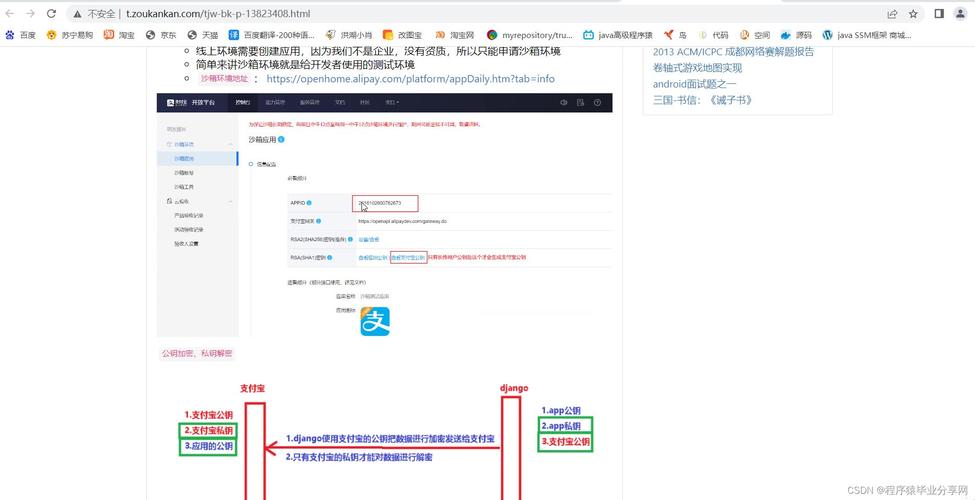
Task: Open the browser side panel
Action: (940, 14)
